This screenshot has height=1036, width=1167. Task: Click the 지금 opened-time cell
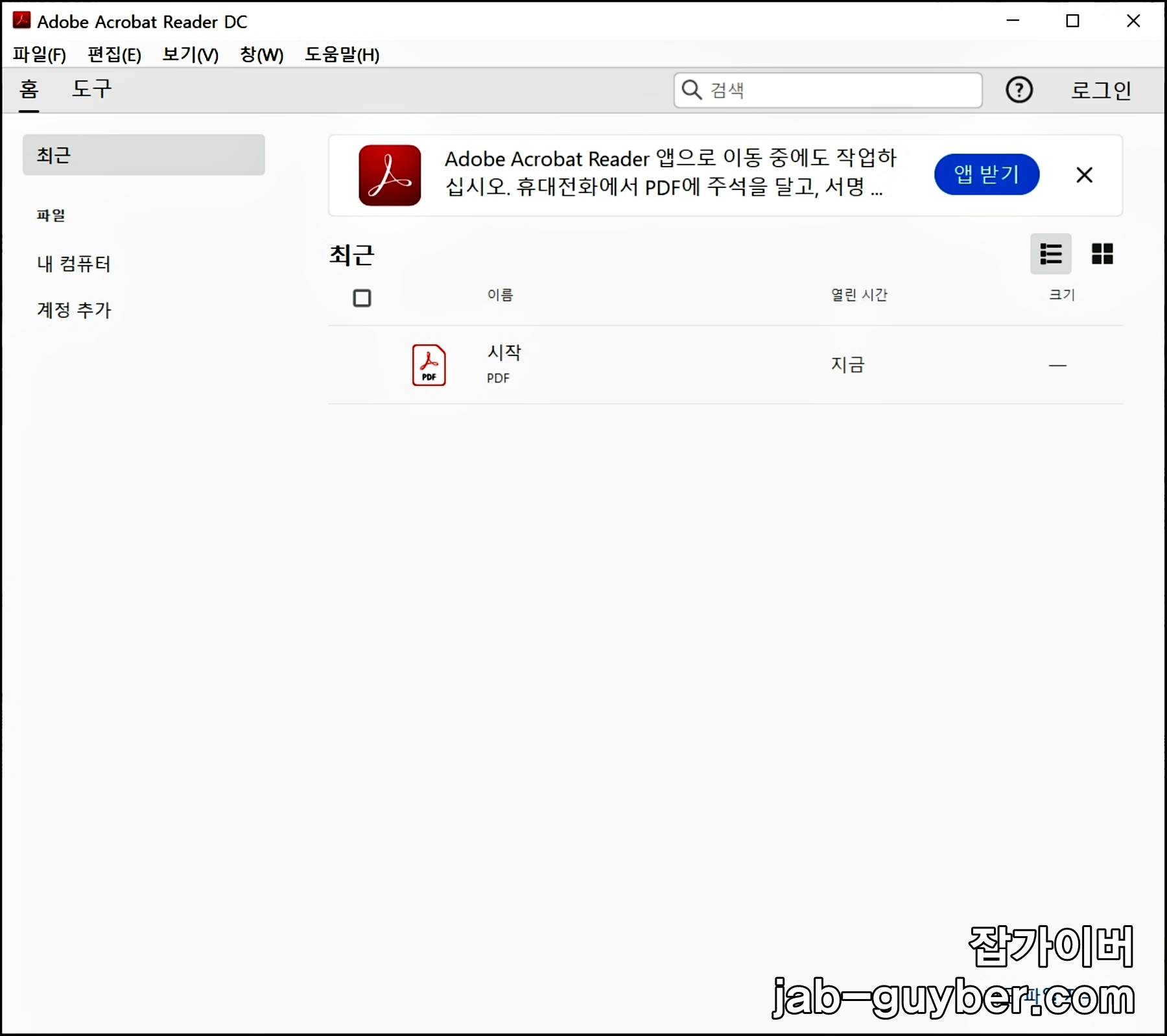[848, 364]
